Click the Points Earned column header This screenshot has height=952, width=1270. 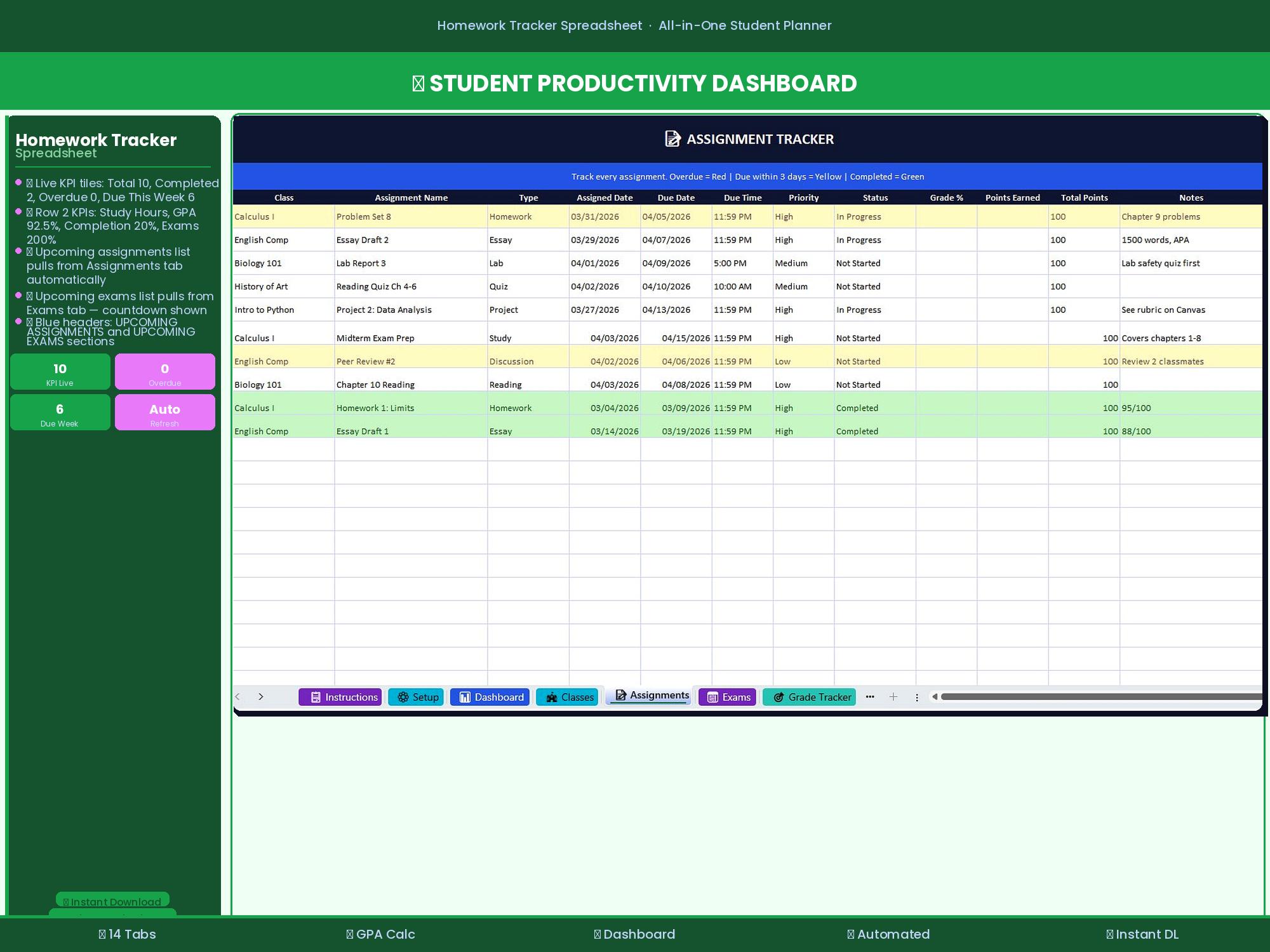tap(1013, 197)
